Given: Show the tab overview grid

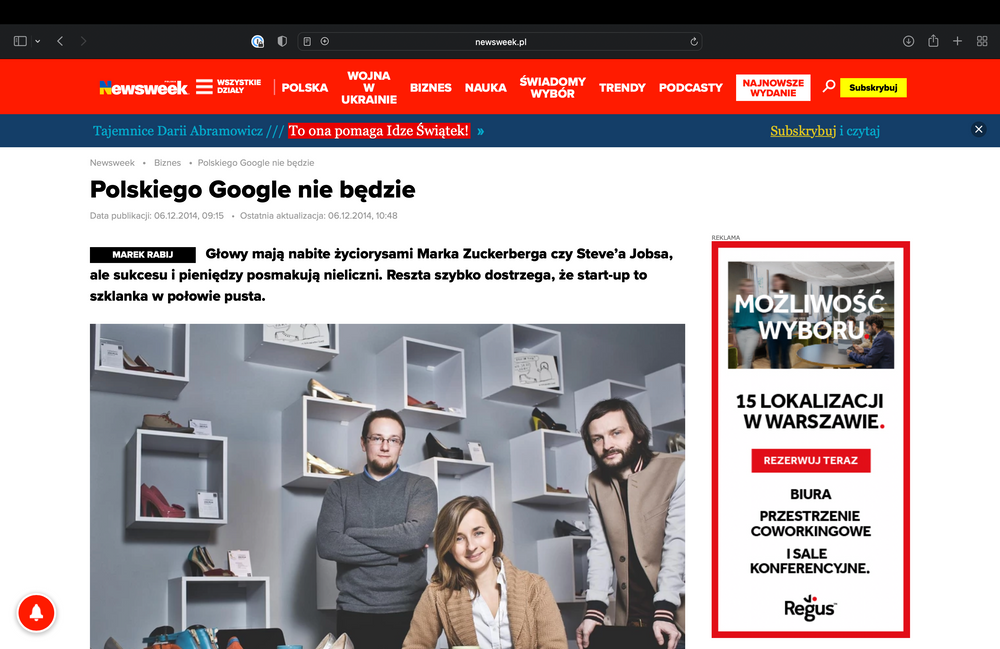Looking at the screenshot, I should [x=982, y=41].
